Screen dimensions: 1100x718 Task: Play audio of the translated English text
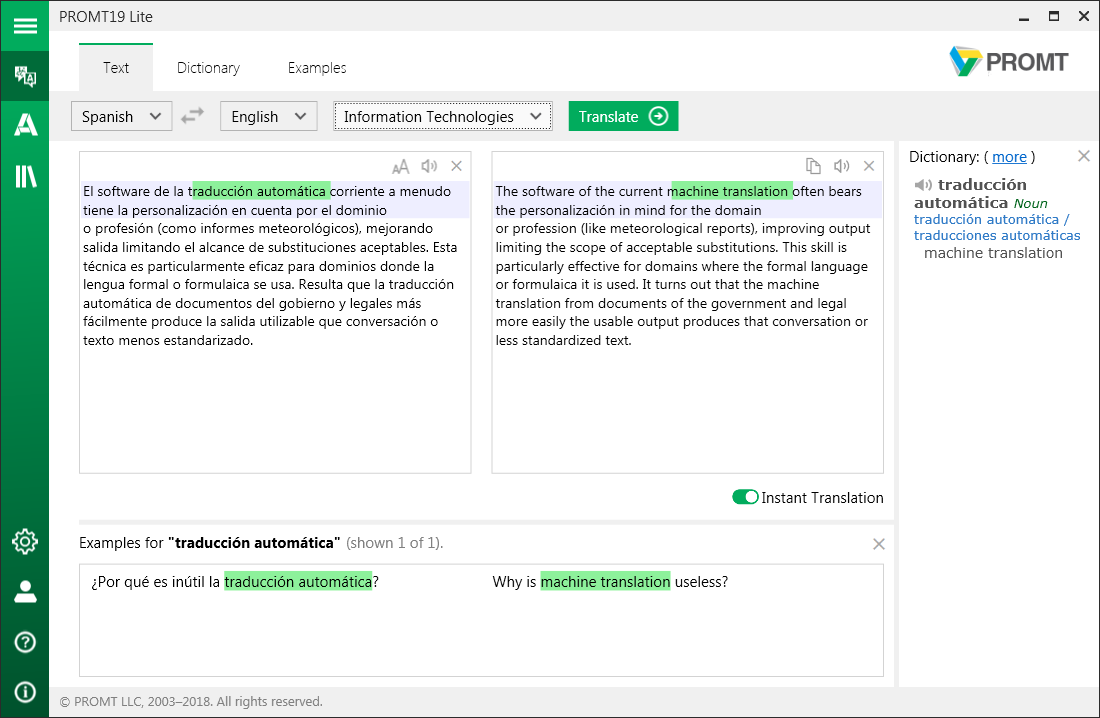click(841, 167)
